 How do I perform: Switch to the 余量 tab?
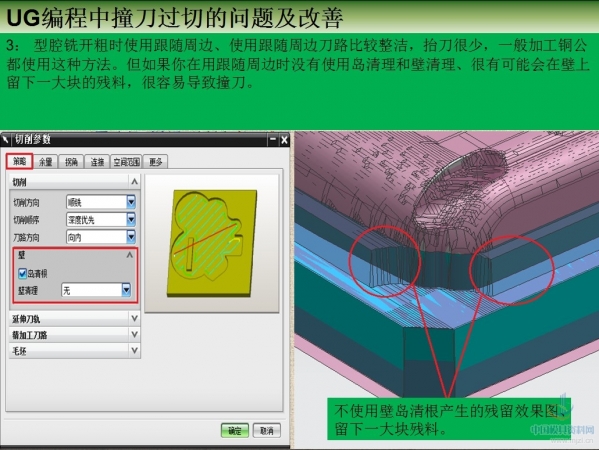[x=45, y=162]
